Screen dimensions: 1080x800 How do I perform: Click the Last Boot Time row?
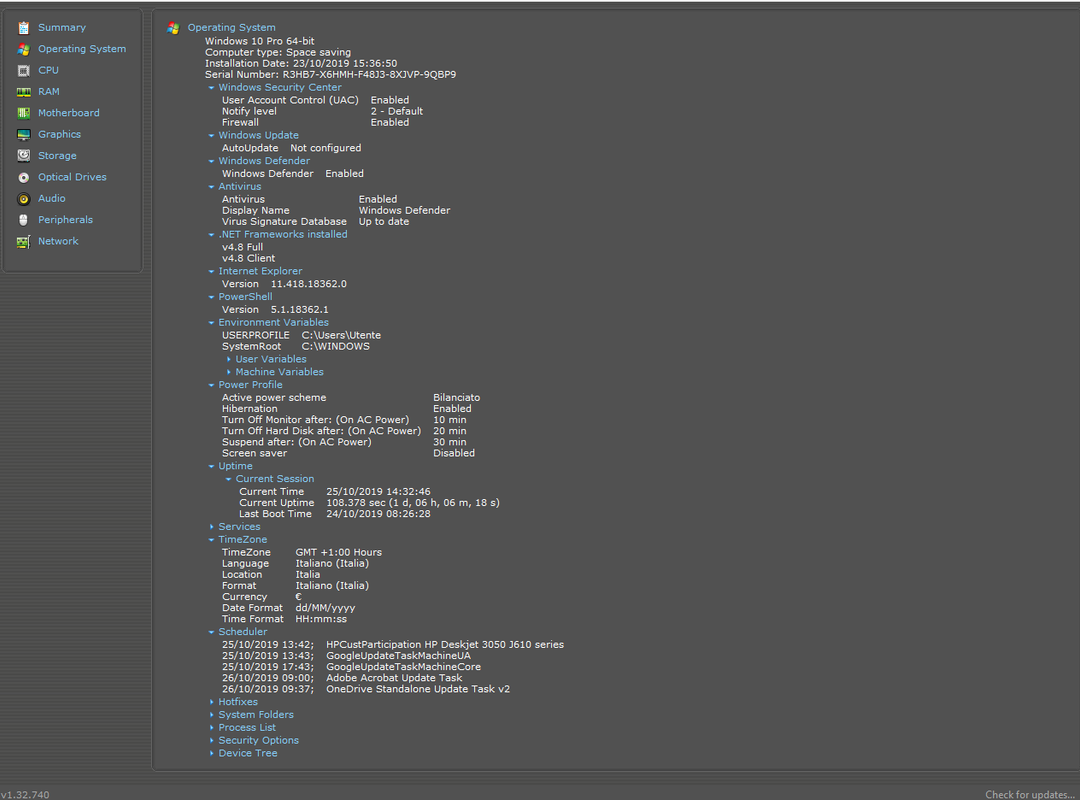[x=335, y=514]
